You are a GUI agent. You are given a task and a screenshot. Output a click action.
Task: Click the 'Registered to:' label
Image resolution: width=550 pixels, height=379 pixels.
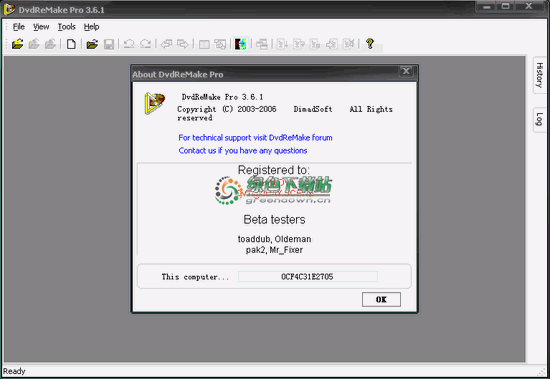coord(274,170)
